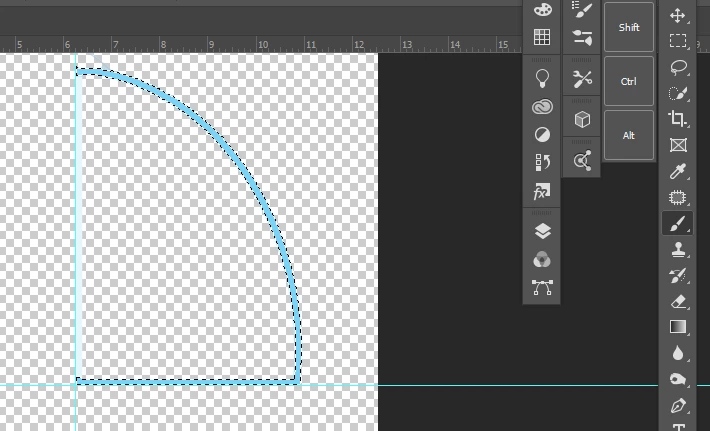This screenshot has width=710, height=431.
Task: Select the Patch healing tool
Action: pyautogui.click(x=677, y=197)
